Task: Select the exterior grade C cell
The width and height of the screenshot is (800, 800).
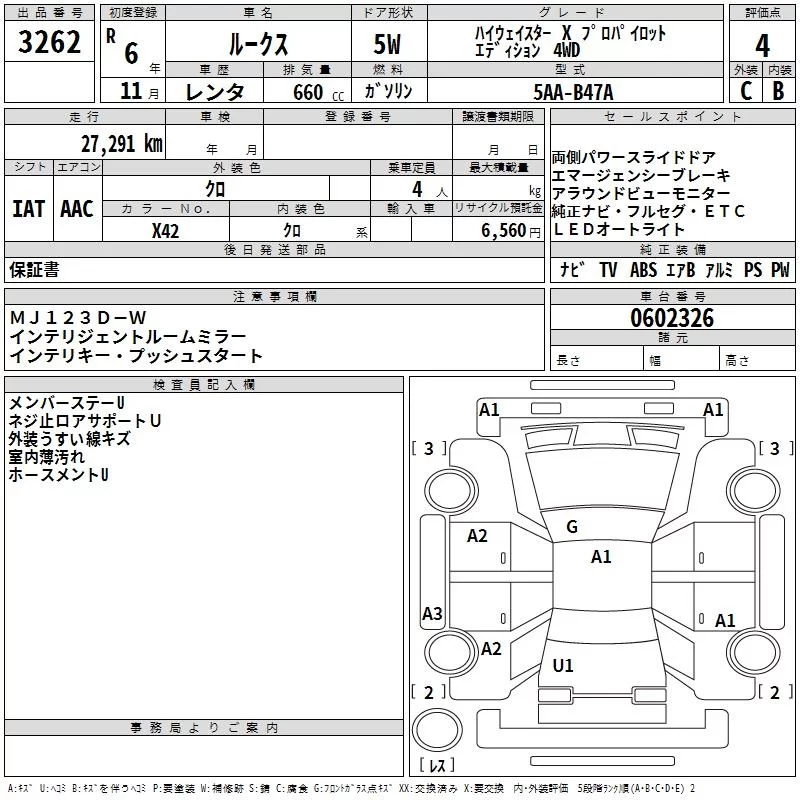Action: click(745, 91)
